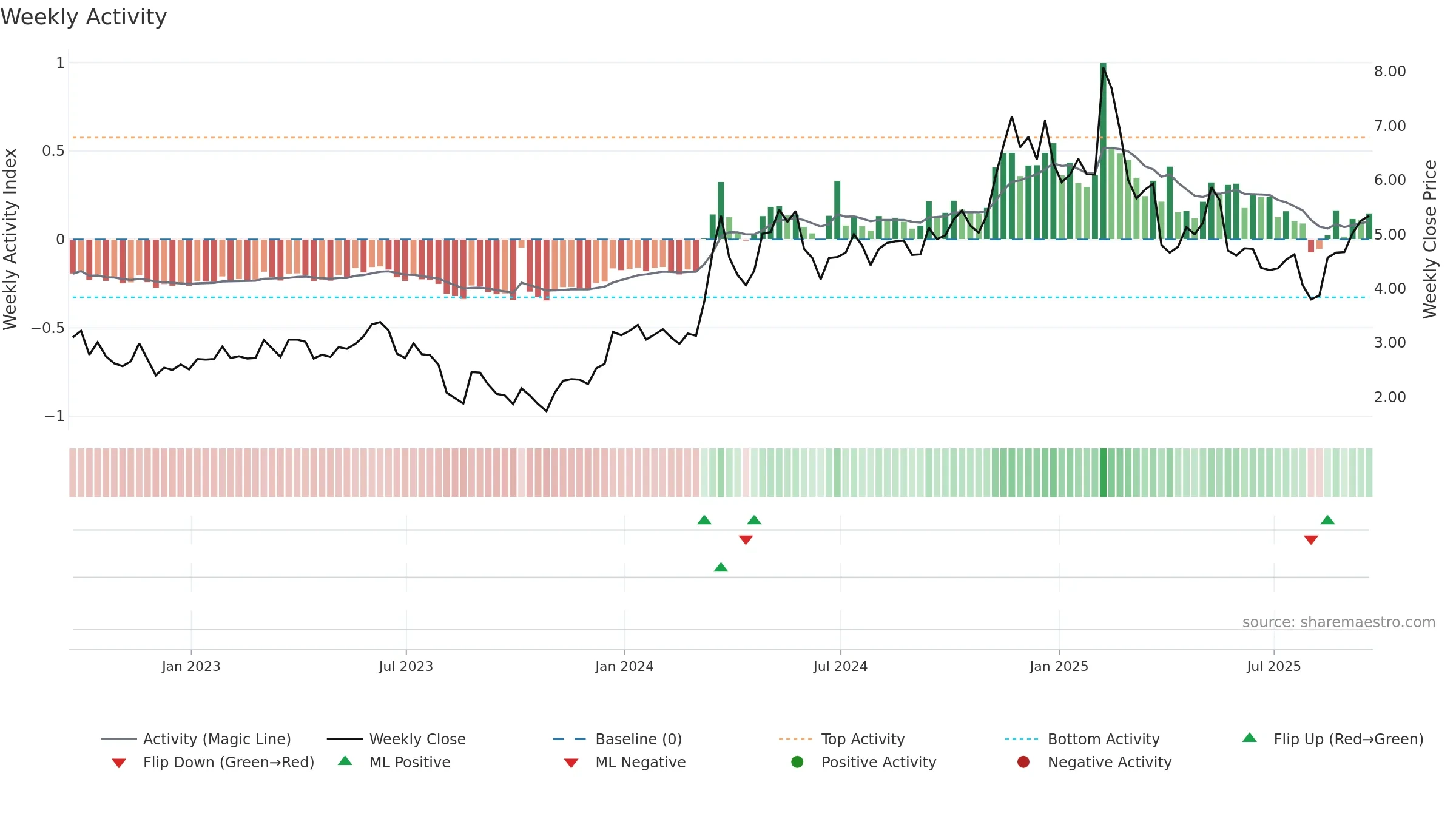Click the red Flip Down triangle legend icon

point(119,763)
